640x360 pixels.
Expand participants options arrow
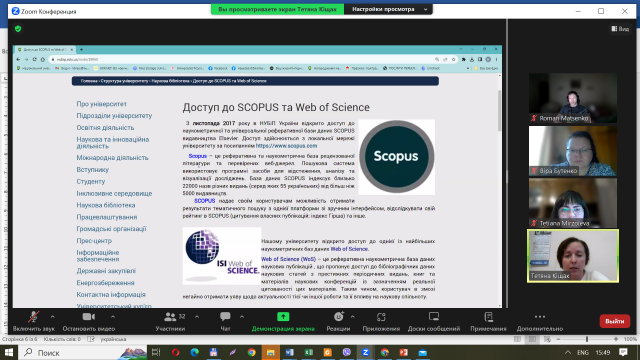pos(197,317)
